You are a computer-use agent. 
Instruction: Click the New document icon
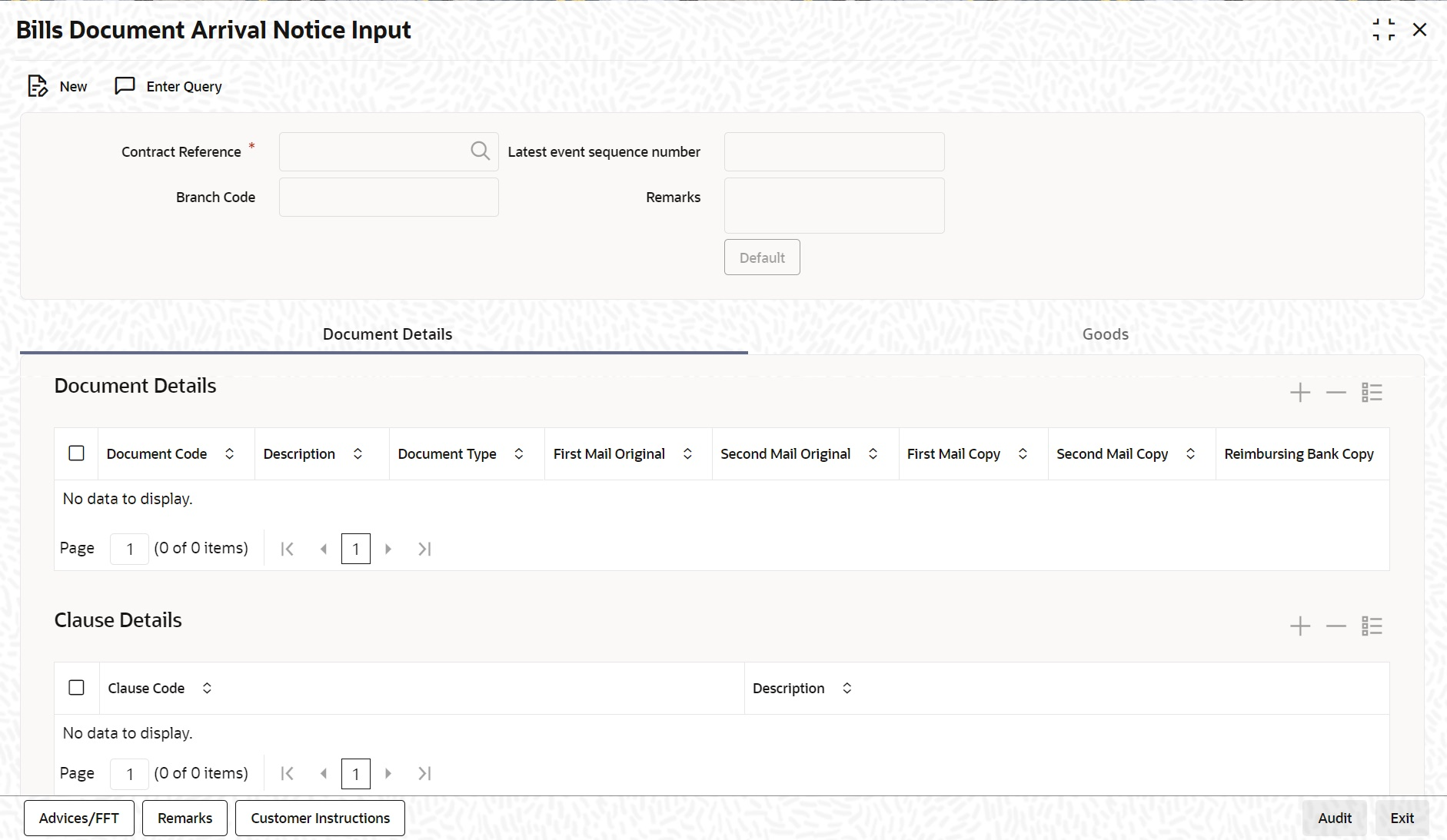[38, 86]
